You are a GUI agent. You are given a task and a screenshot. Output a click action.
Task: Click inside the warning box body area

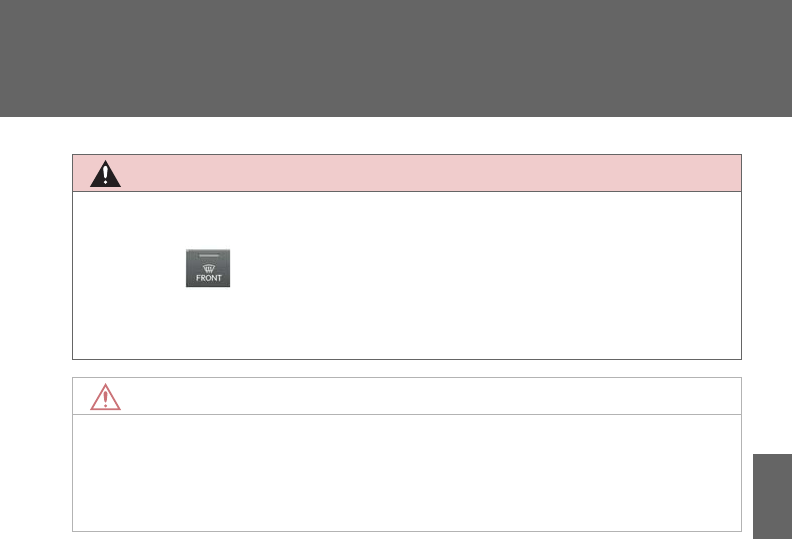click(x=407, y=275)
